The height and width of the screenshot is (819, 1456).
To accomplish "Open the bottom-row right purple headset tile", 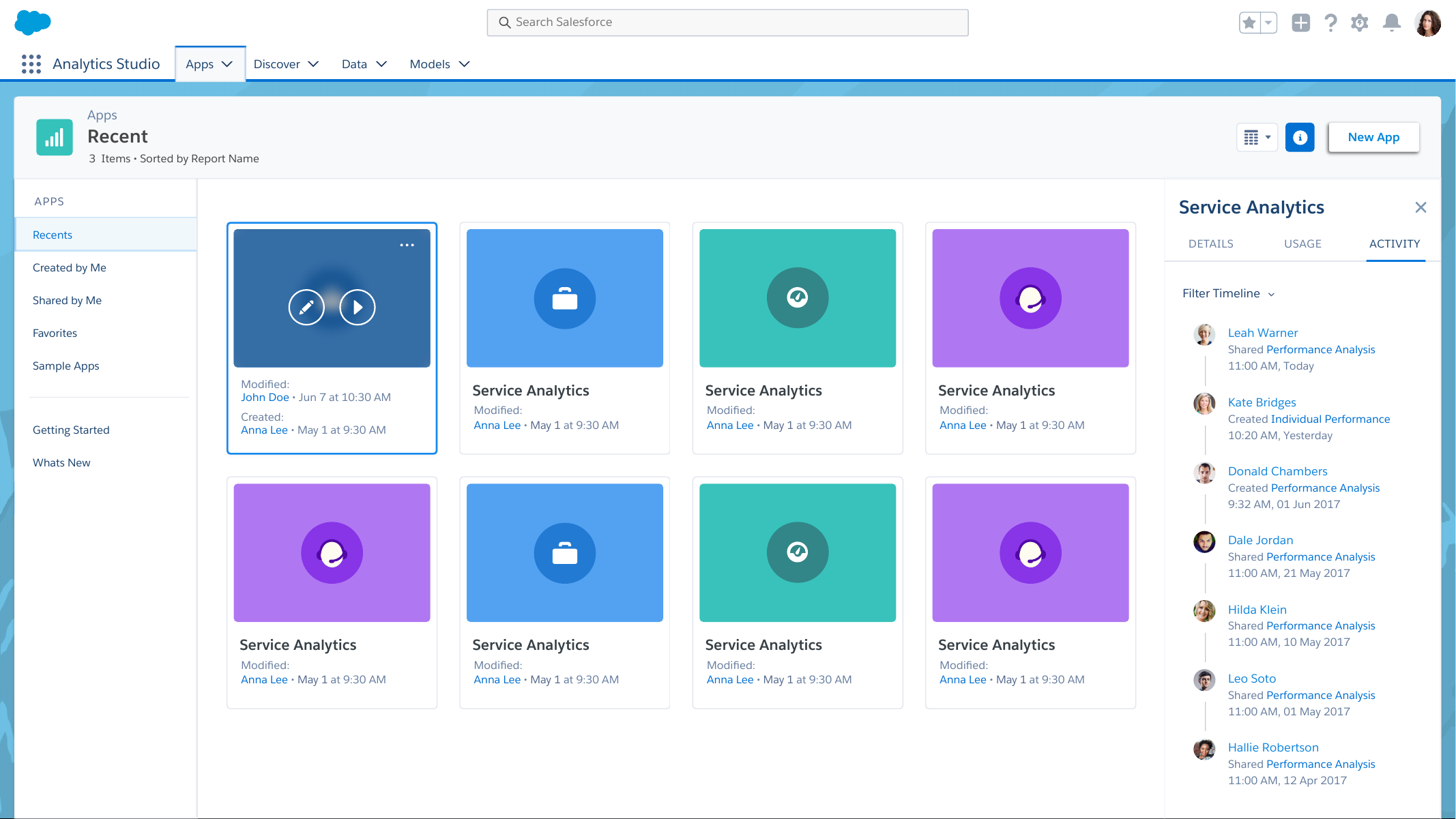I will (1030, 552).
